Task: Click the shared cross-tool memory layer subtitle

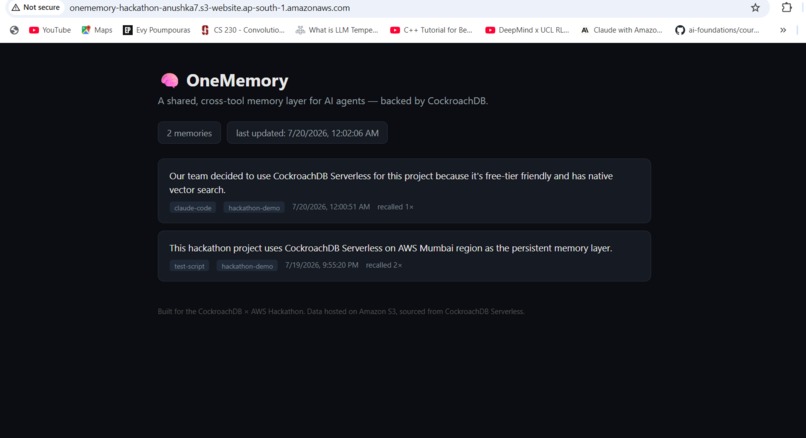Action: [323, 101]
